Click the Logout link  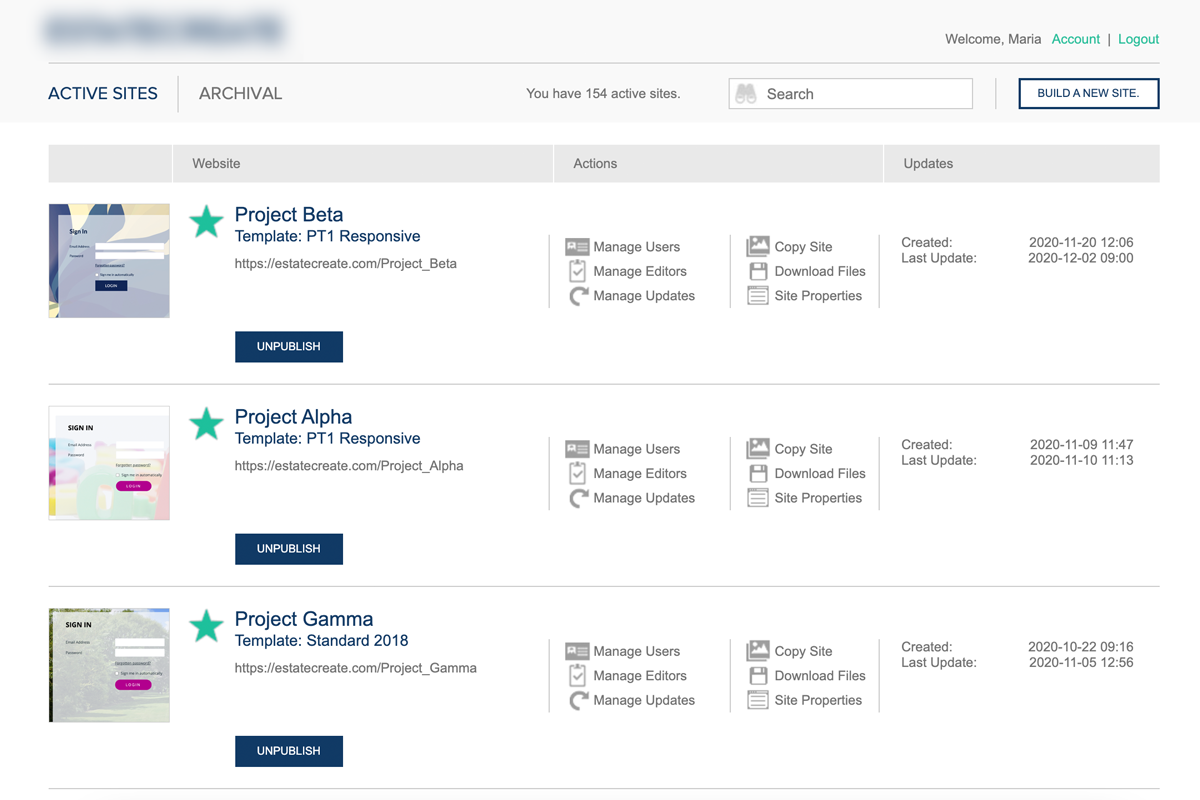coord(1138,39)
